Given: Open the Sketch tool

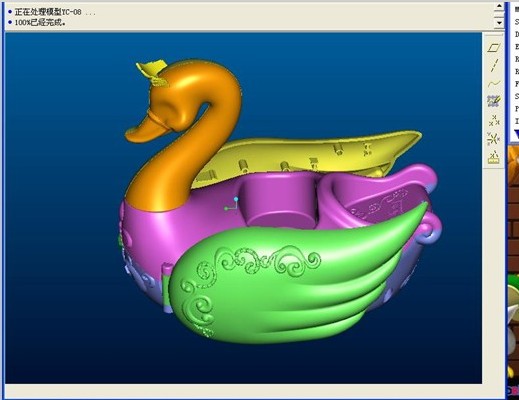Looking at the screenshot, I should coord(494,101).
